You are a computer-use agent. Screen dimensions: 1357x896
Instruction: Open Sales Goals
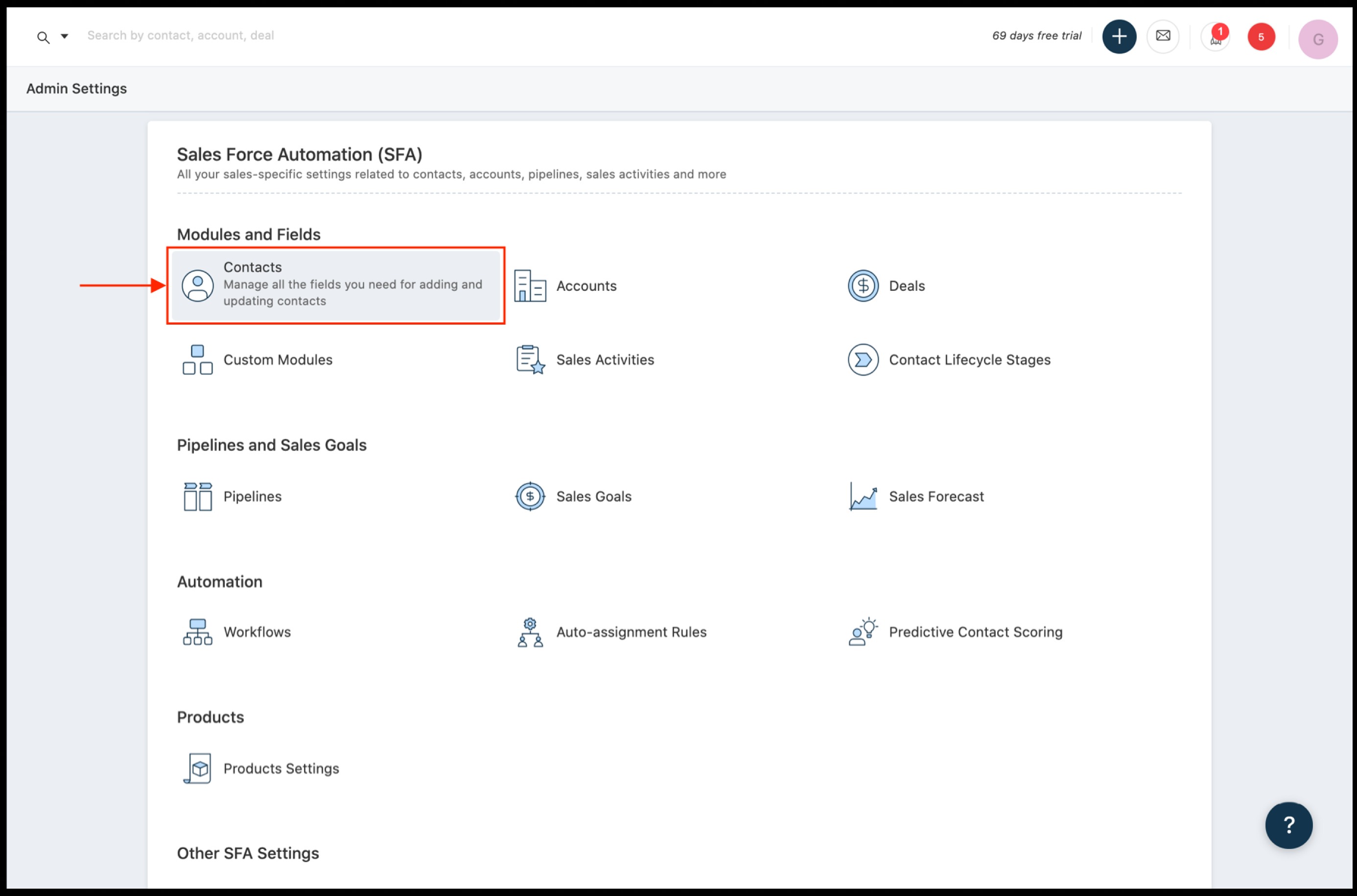[x=594, y=496]
